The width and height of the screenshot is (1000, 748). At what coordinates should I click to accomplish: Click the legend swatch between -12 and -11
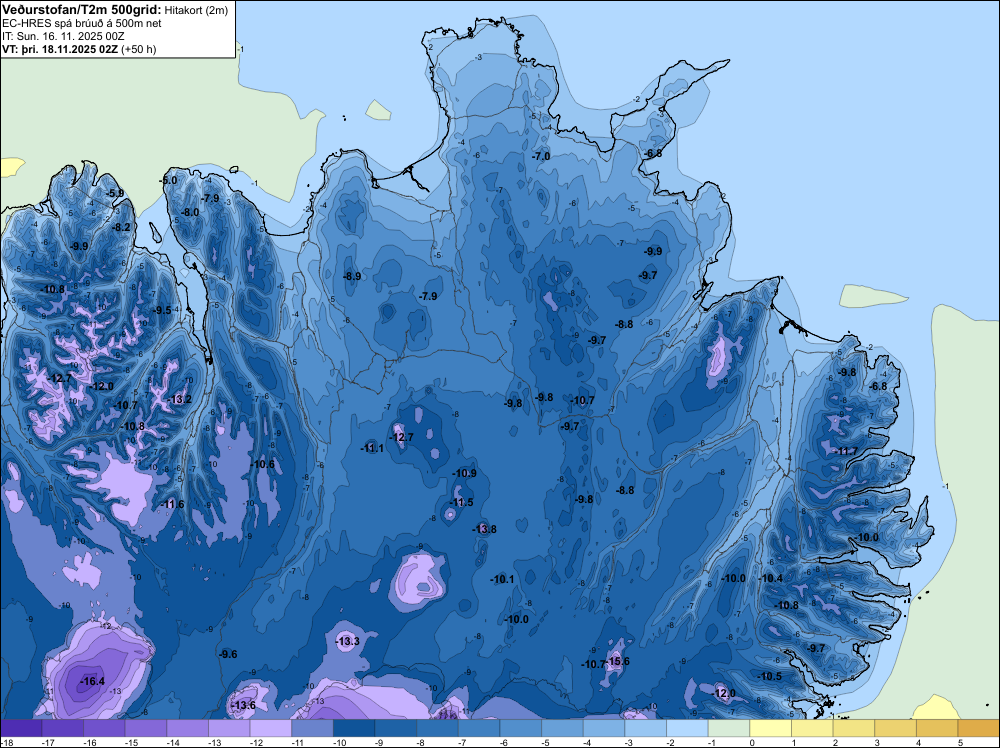[270, 728]
